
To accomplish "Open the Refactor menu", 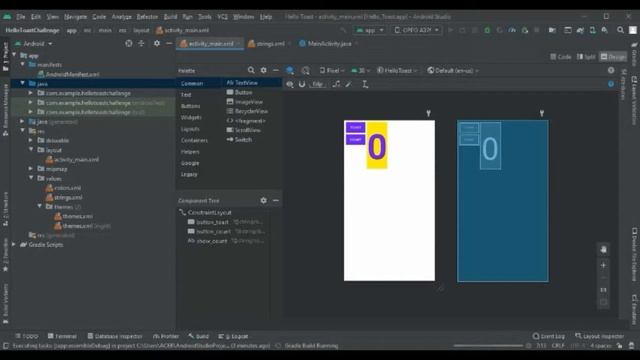I will tap(147, 17).
